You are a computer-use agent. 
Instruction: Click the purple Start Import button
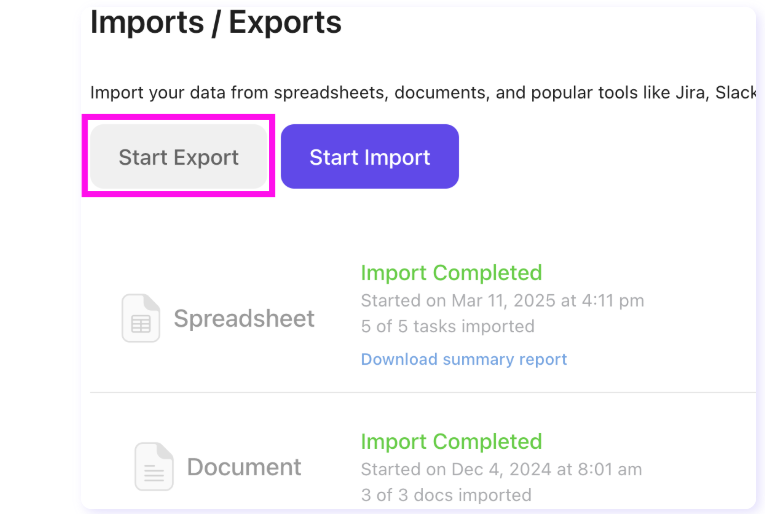coord(370,157)
